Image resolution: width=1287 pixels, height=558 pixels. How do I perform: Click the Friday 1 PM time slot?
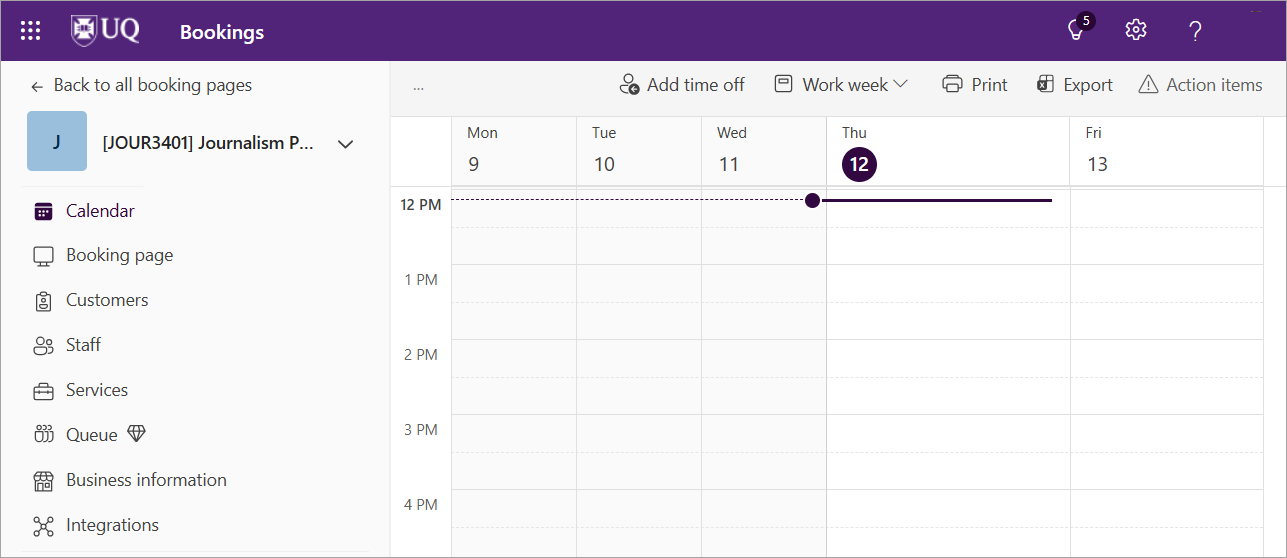[1166, 283]
